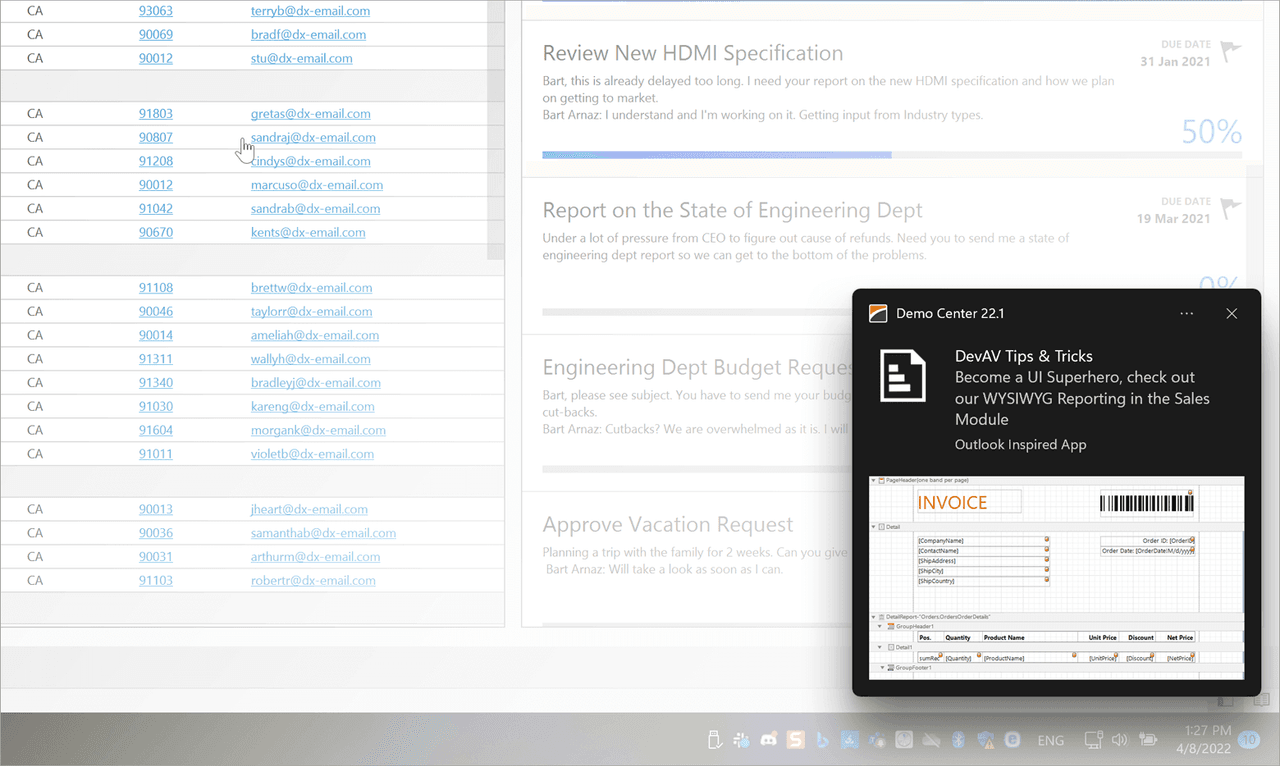
Task: Open email link arthurm@dx-email.com
Action: 316,556
